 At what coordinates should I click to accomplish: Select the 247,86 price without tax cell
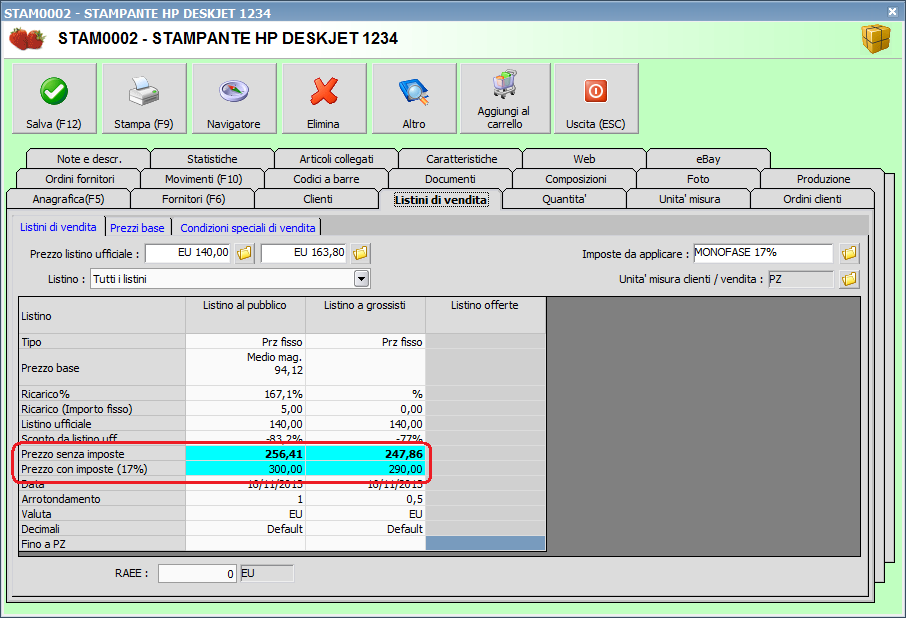(x=365, y=454)
